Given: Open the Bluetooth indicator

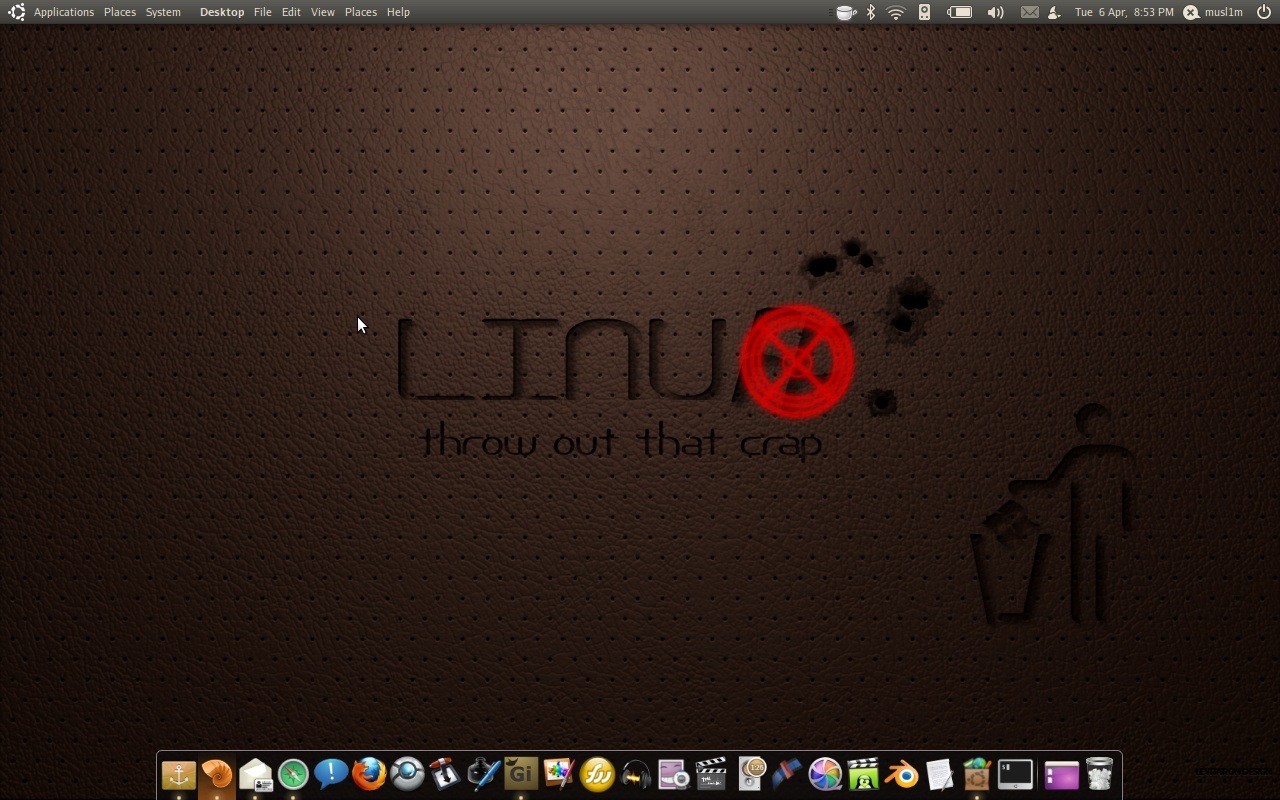Looking at the screenshot, I should [871, 12].
